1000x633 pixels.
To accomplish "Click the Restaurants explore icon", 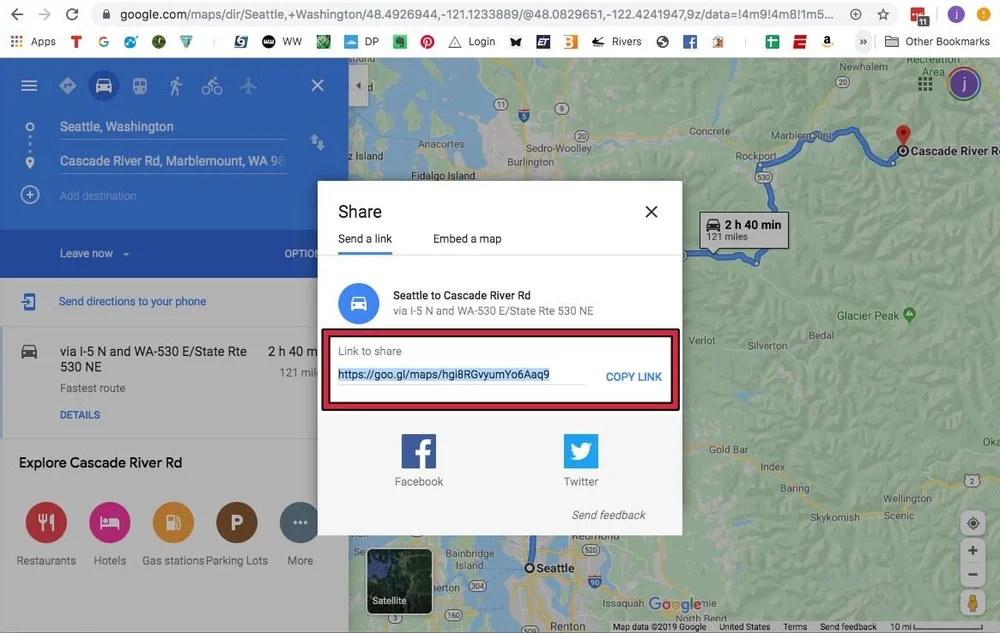I will point(45,522).
